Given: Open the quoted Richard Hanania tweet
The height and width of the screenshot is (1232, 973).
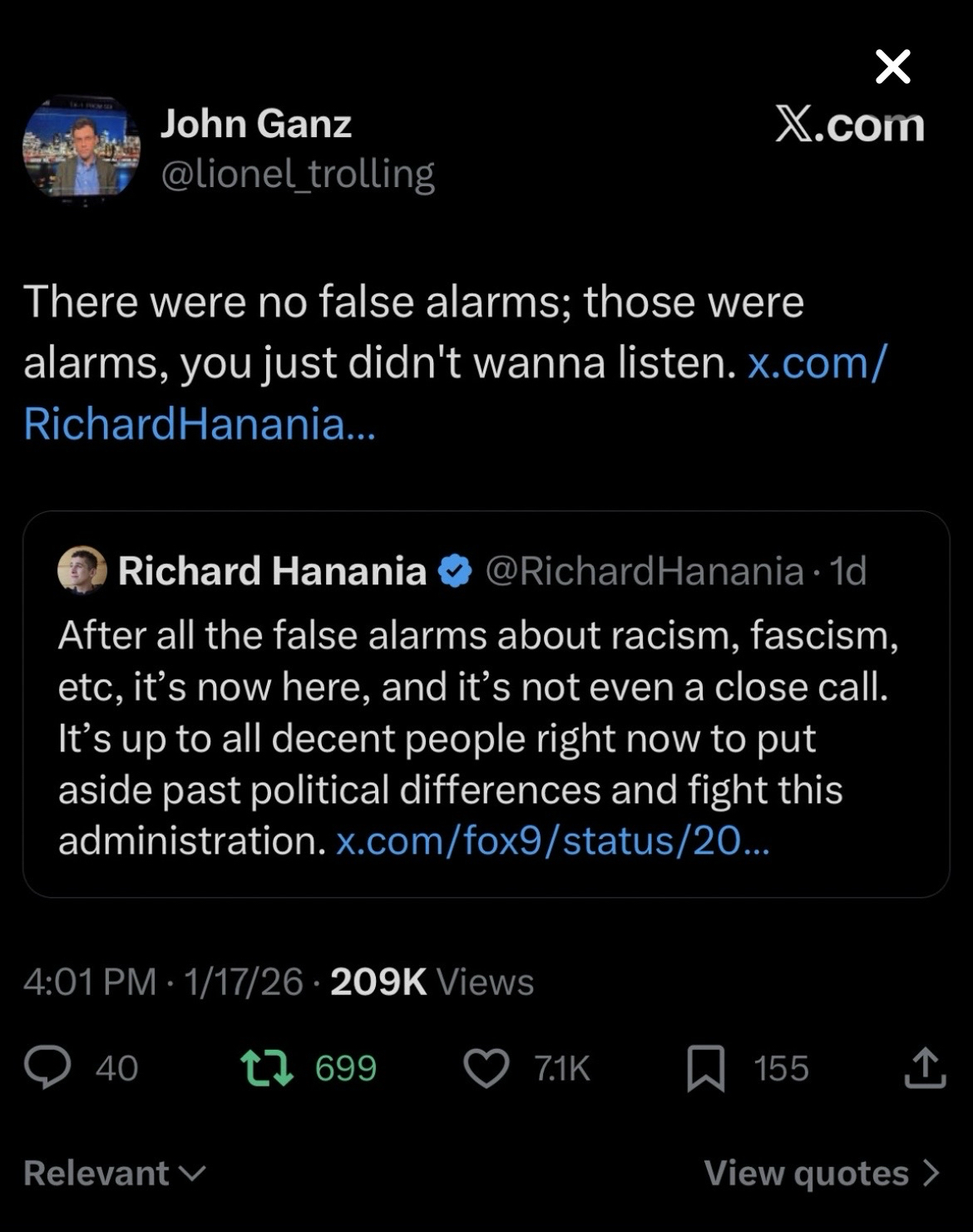Looking at the screenshot, I should tap(486, 740).
